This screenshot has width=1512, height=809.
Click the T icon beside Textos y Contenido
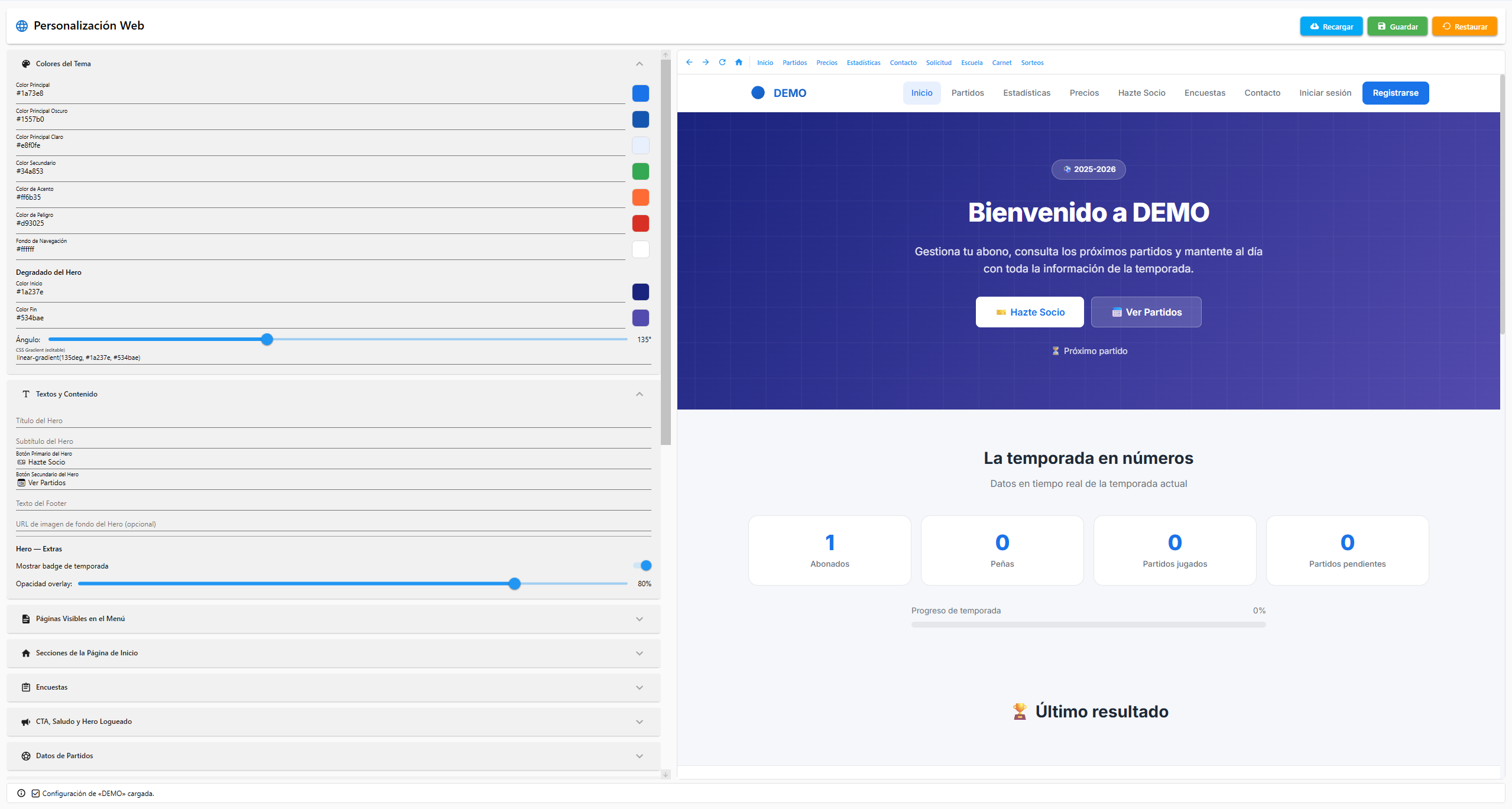click(x=26, y=394)
